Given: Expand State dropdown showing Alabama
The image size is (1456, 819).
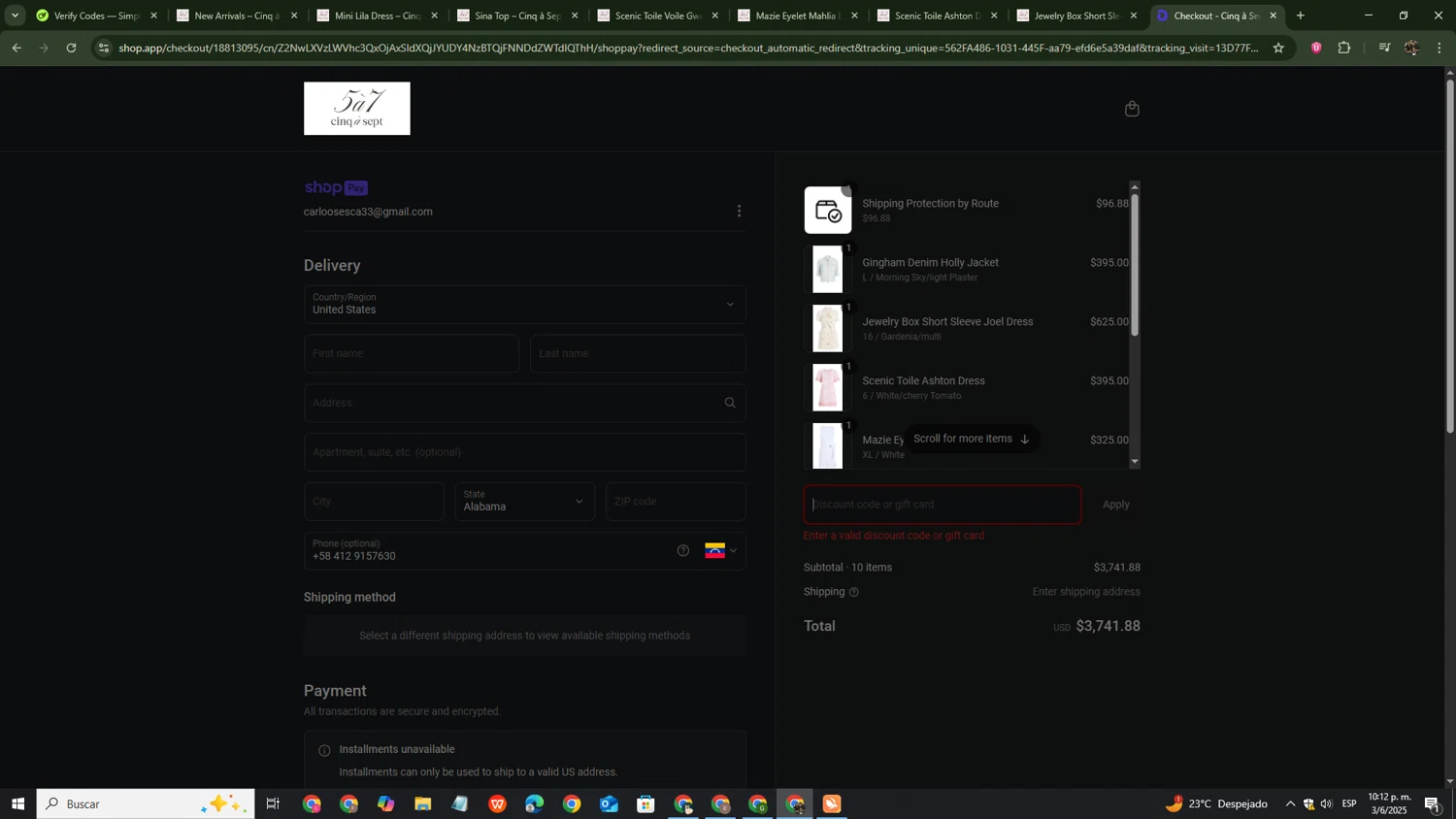Looking at the screenshot, I should (x=525, y=502).
